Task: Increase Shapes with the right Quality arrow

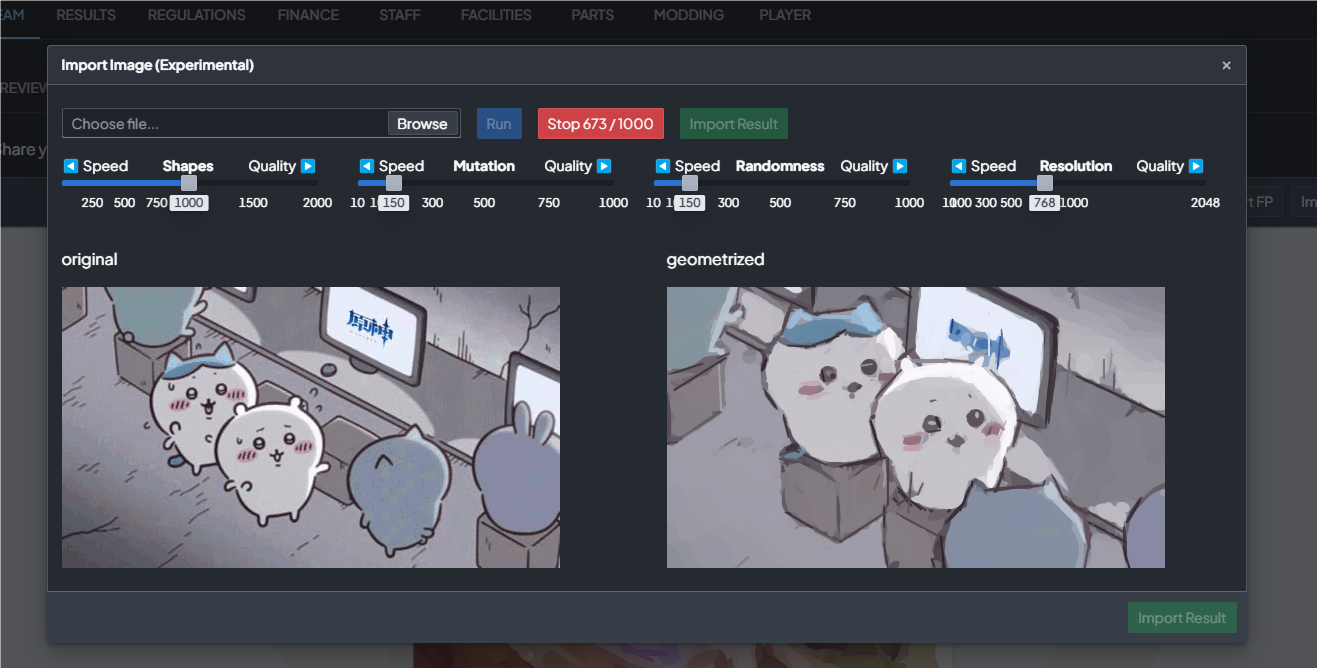Action: pyautogui.click(x=308, y=166)
